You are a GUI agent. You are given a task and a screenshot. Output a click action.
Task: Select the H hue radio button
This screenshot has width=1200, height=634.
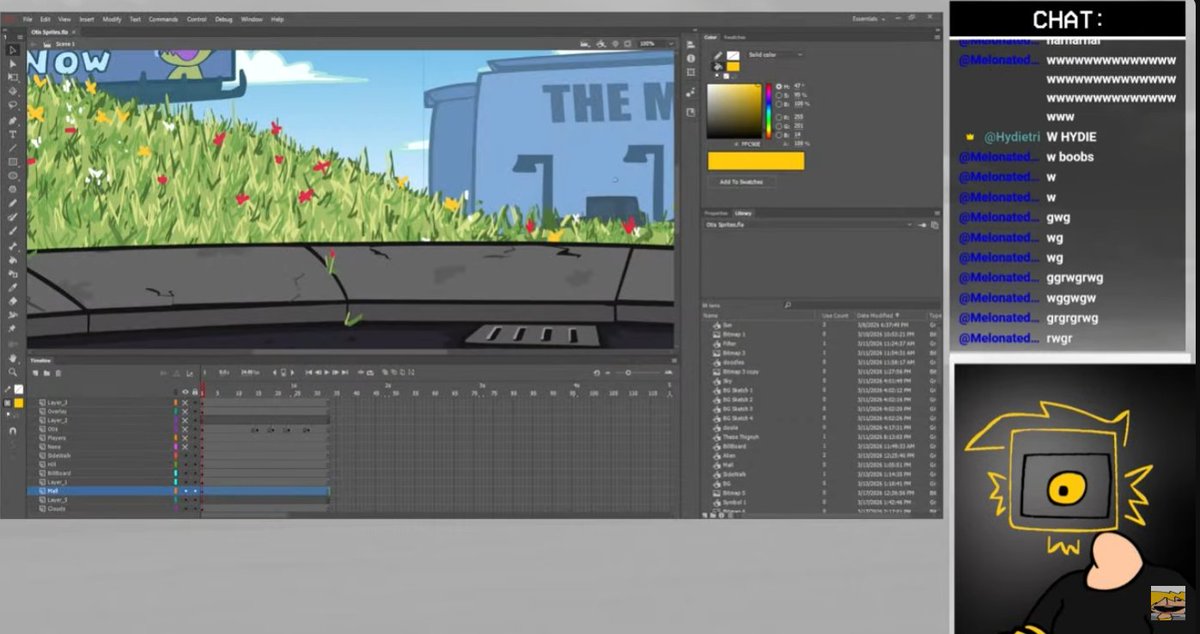(779, 86)
